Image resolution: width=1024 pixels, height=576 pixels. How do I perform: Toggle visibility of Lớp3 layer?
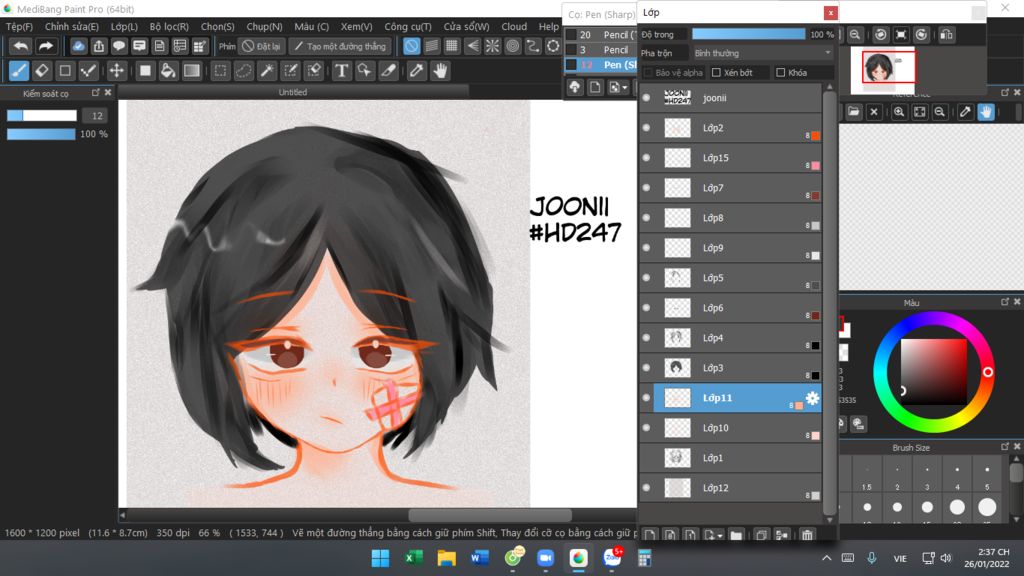[647, 368]
